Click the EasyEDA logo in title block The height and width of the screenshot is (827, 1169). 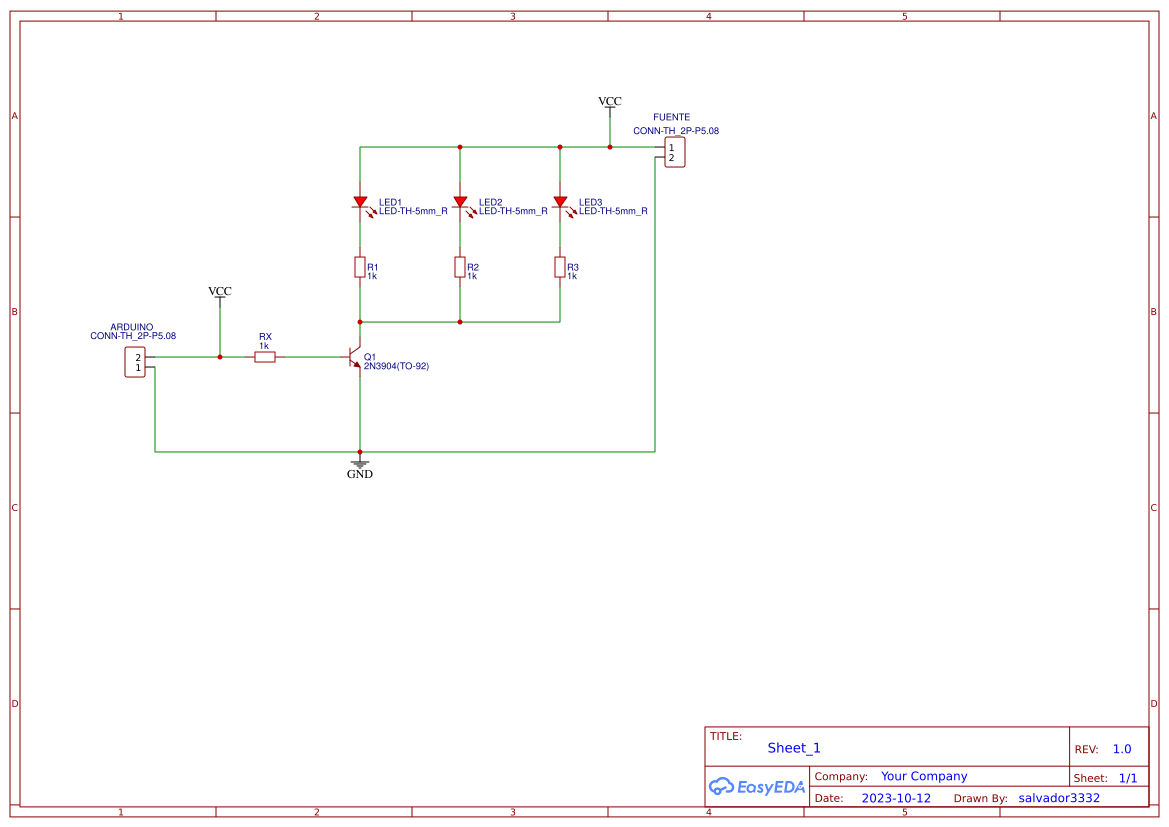(757, 787)
